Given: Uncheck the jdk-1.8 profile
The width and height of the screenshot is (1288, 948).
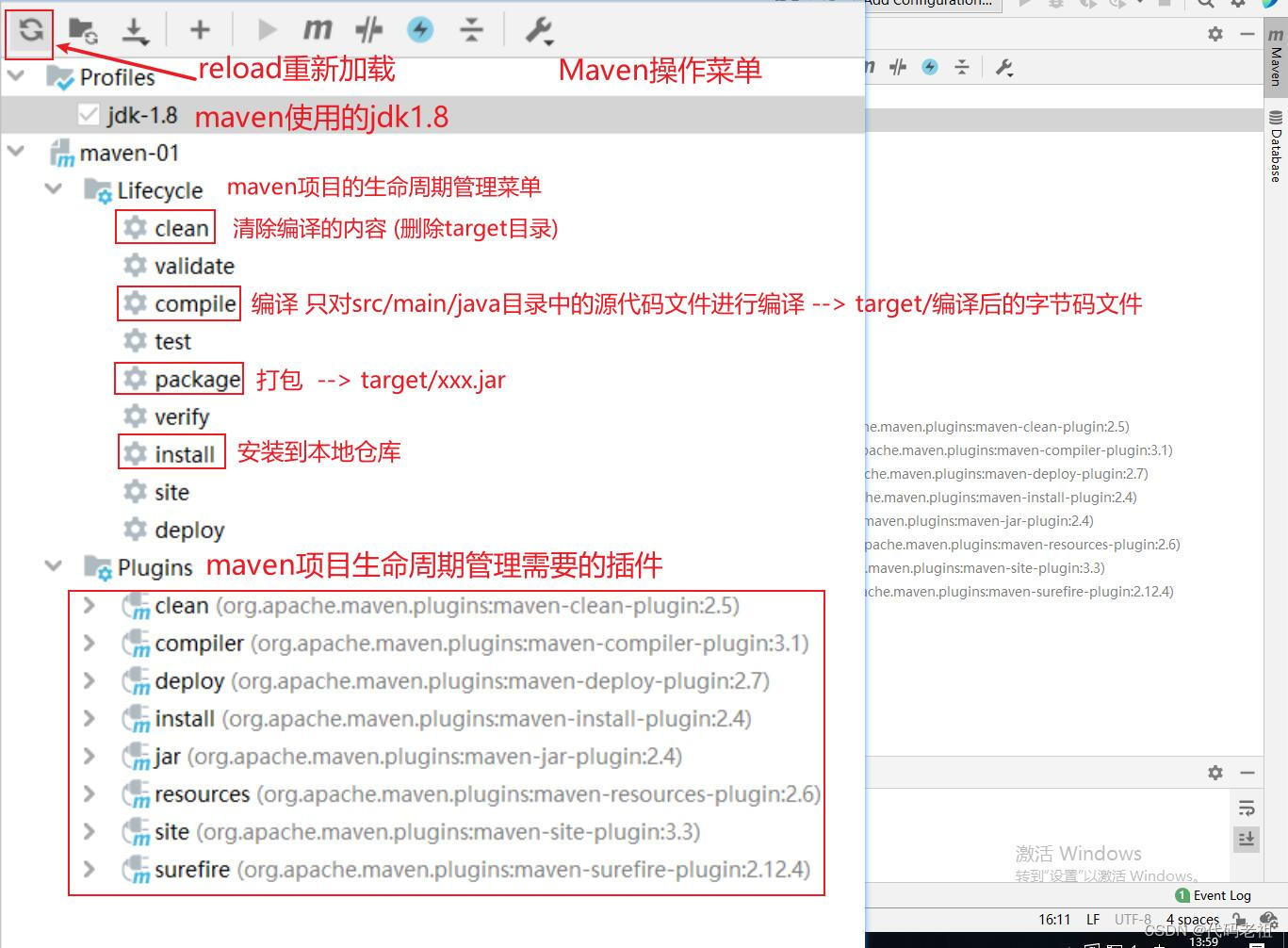Looking at the screenshot, I should (x=88, y=114).
